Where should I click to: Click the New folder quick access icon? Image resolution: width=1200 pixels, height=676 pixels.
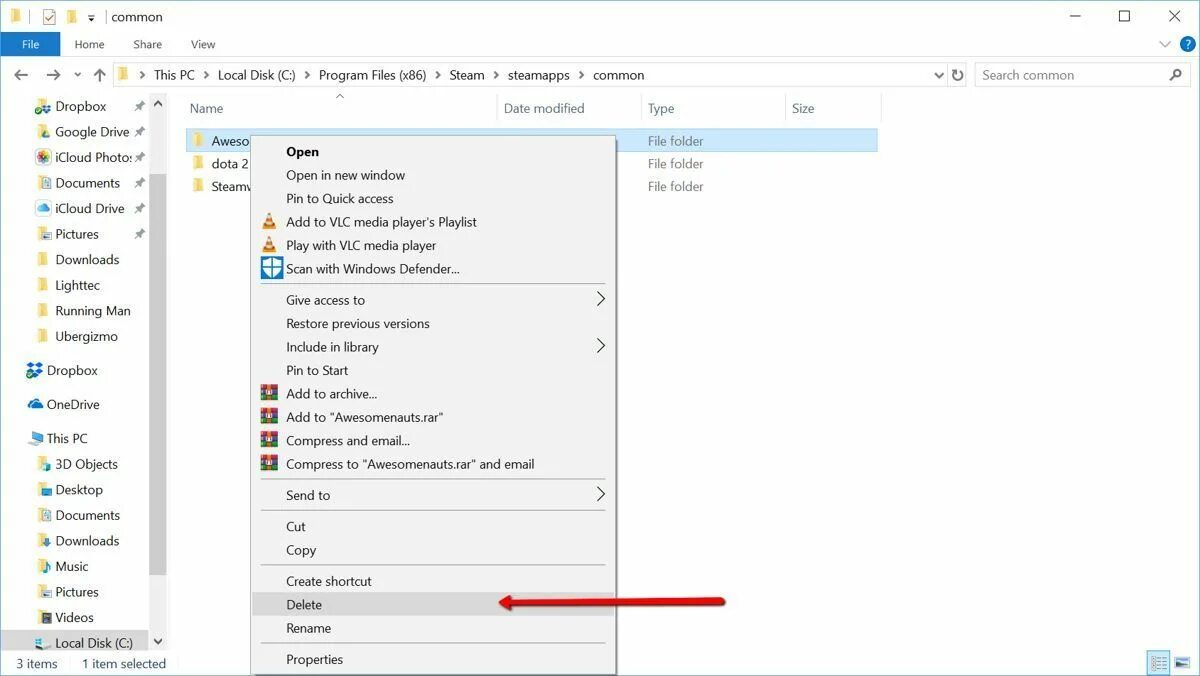(71, 17)
